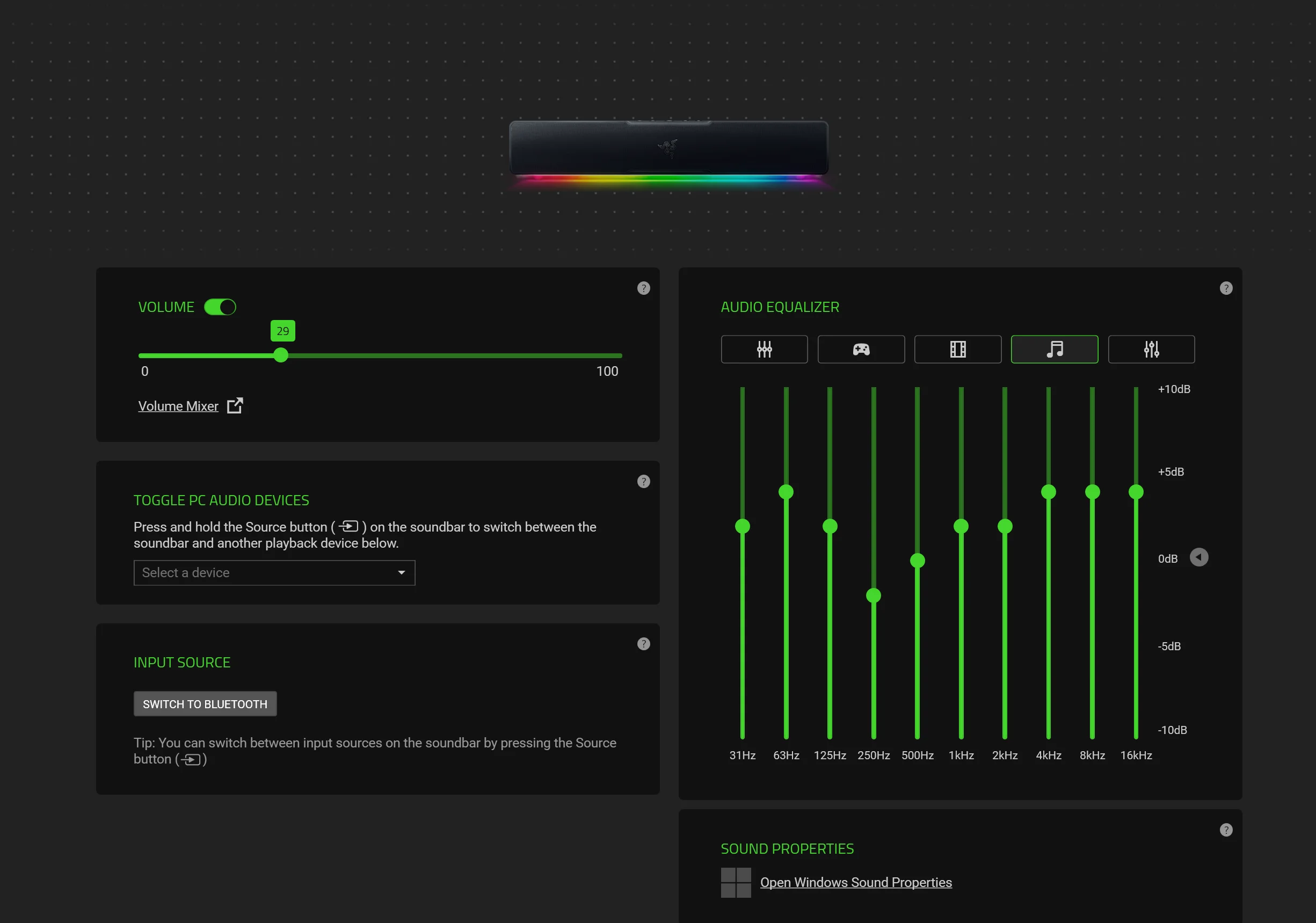Click the help icon in Volume panel

(643, 288)
